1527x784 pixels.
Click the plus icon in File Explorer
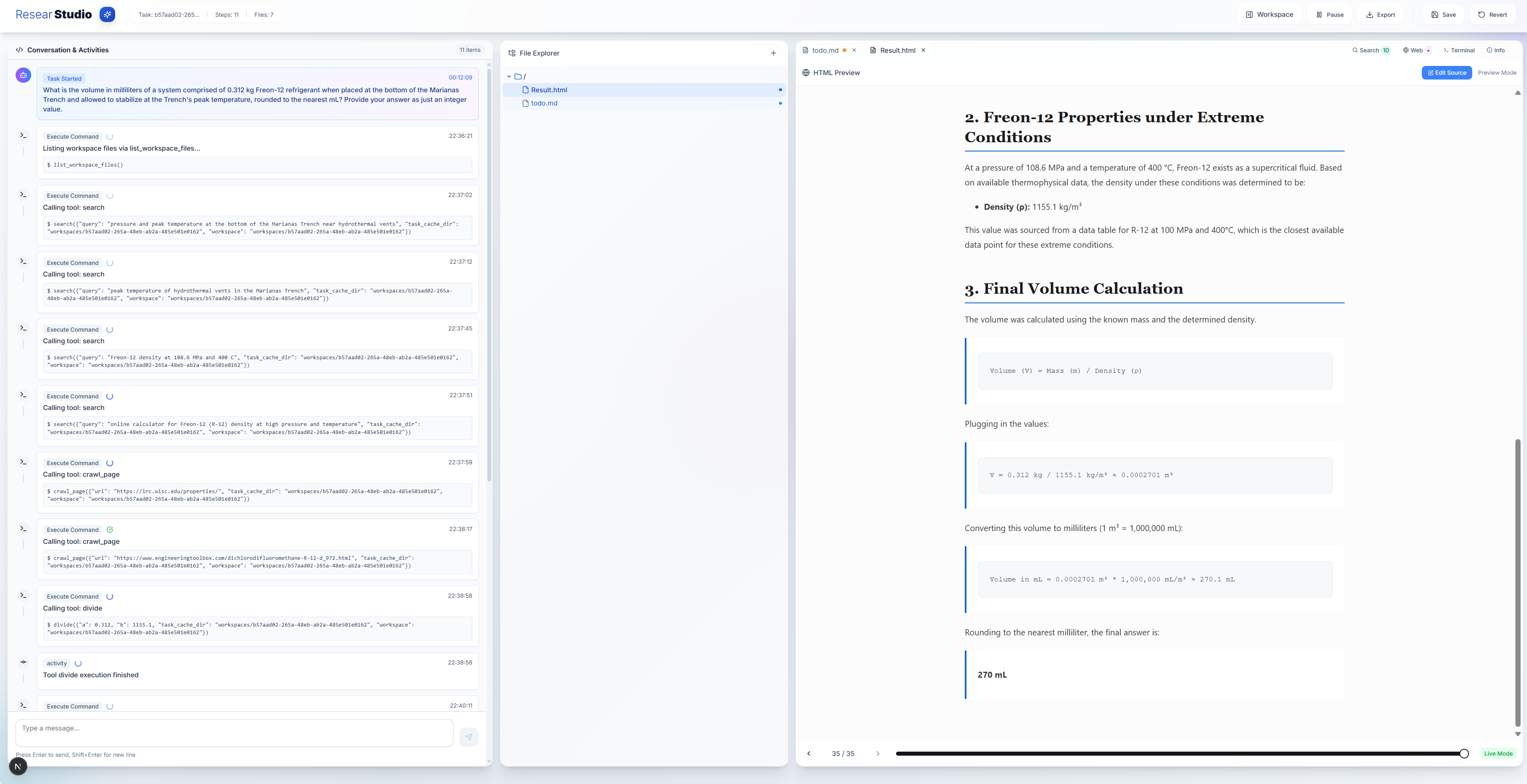773,53
